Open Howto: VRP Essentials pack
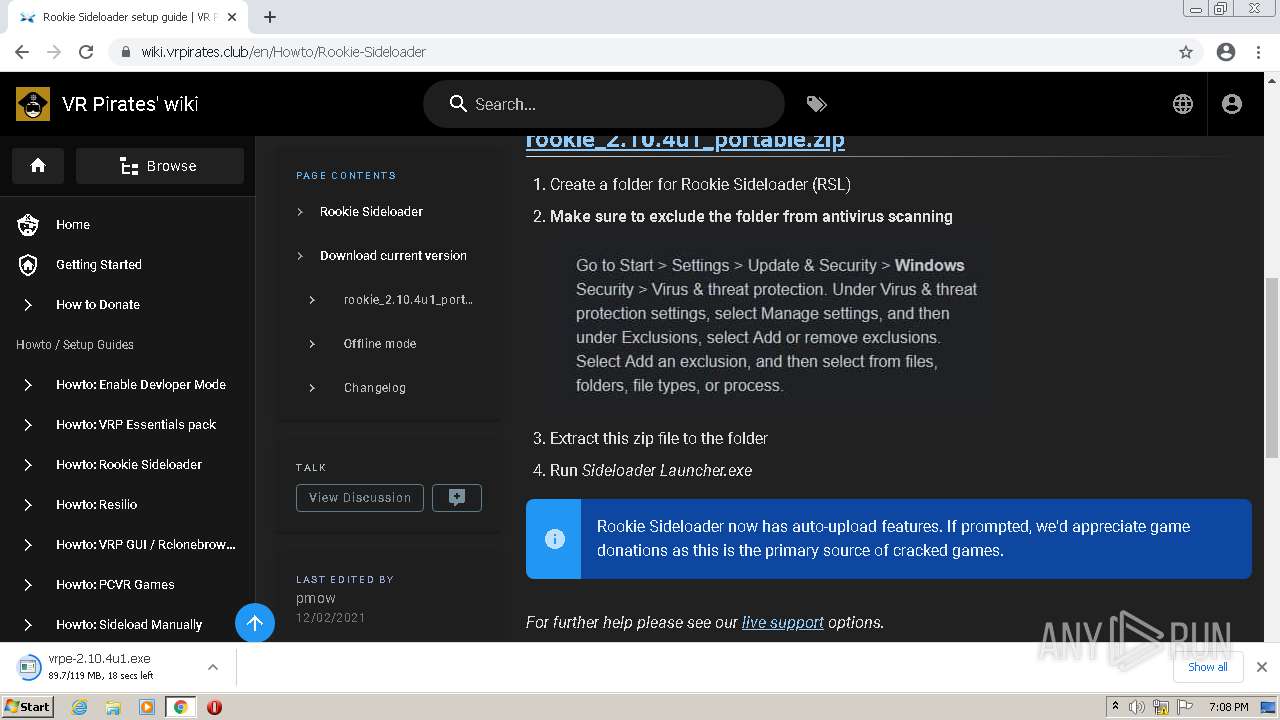1280x720 pixels. pos(128,425)
